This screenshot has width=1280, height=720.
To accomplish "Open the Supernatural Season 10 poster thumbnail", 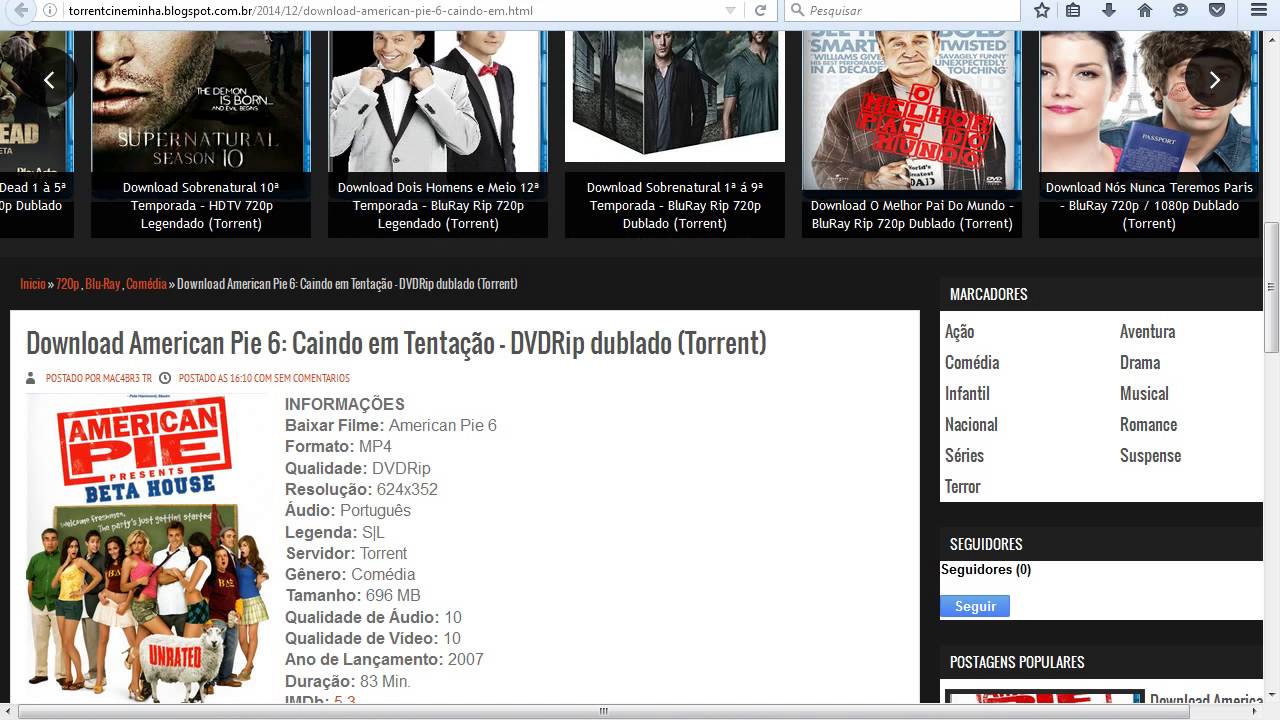I will (x=201, y=101).
